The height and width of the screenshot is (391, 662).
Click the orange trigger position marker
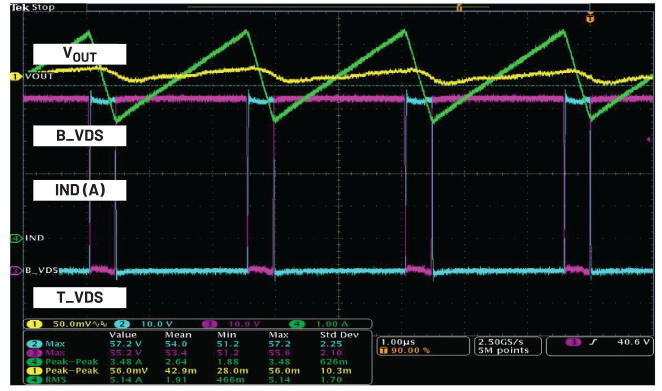[590, 18]
